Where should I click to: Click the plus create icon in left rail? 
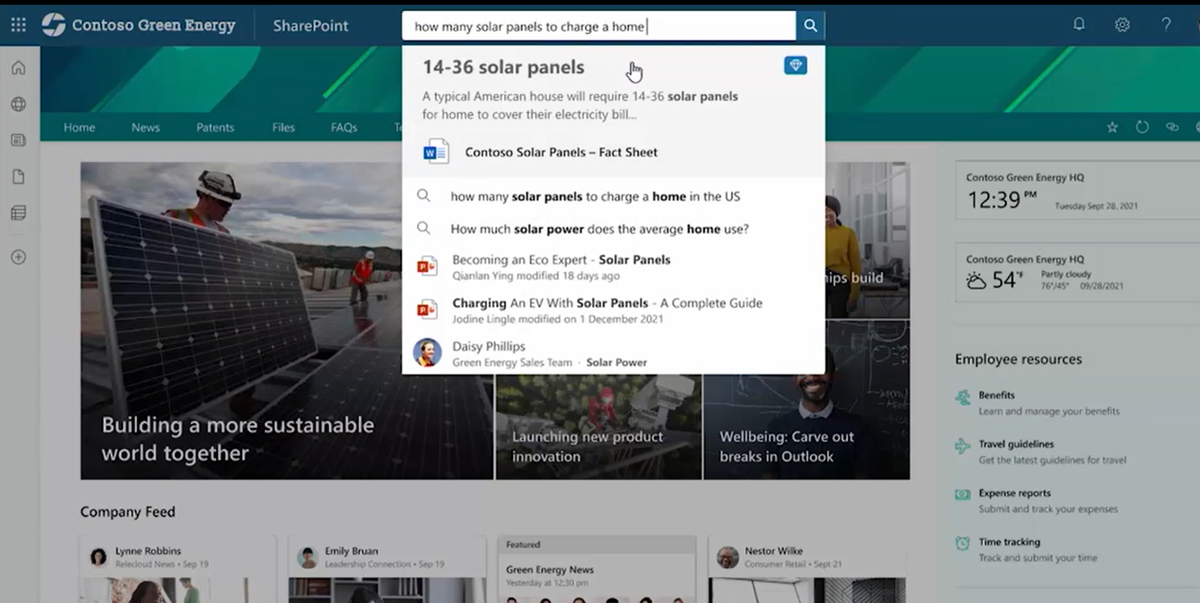coord(18,257)
